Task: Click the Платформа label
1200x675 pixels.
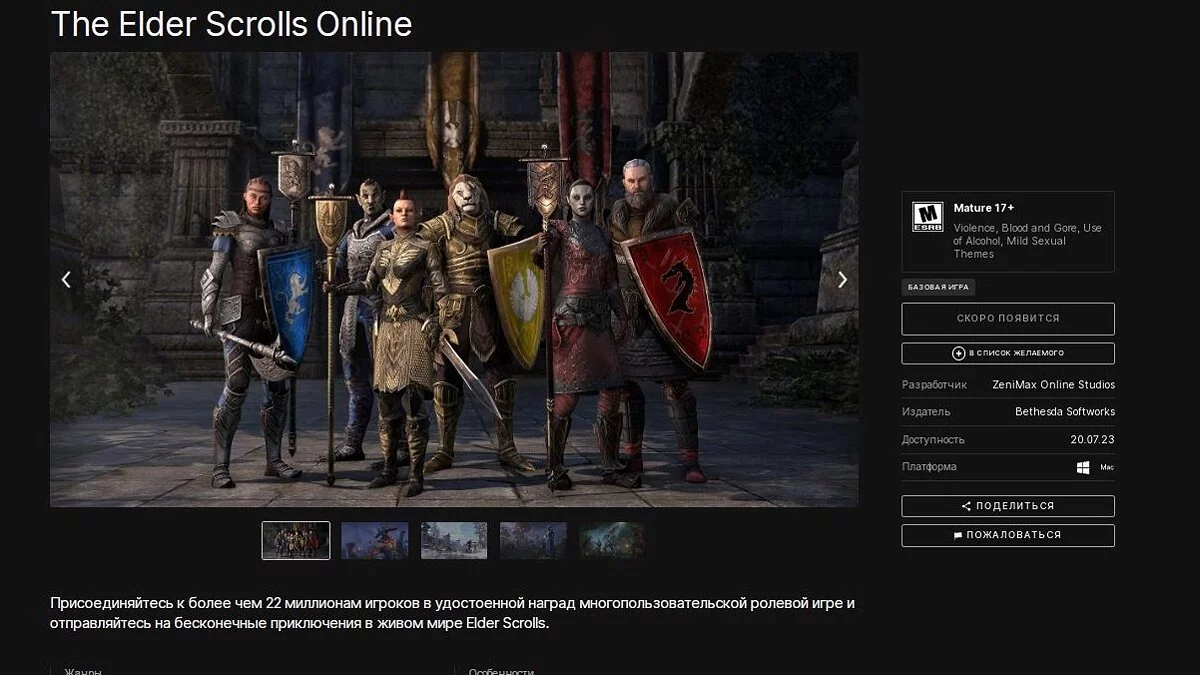Action: [x=929, y=467]
